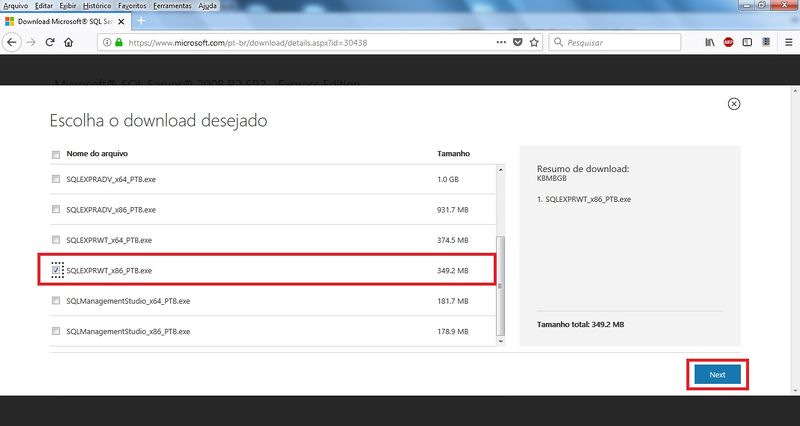Check SQLEXPRWT_x64_PTB.exe
This screenshot has width=800, height=426.
tap(56, 240)
